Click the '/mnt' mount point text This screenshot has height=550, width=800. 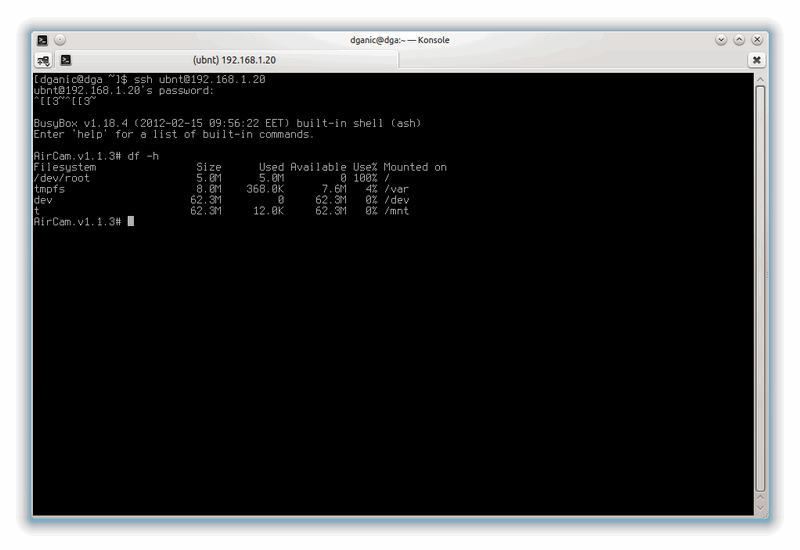tap(396, 211)
